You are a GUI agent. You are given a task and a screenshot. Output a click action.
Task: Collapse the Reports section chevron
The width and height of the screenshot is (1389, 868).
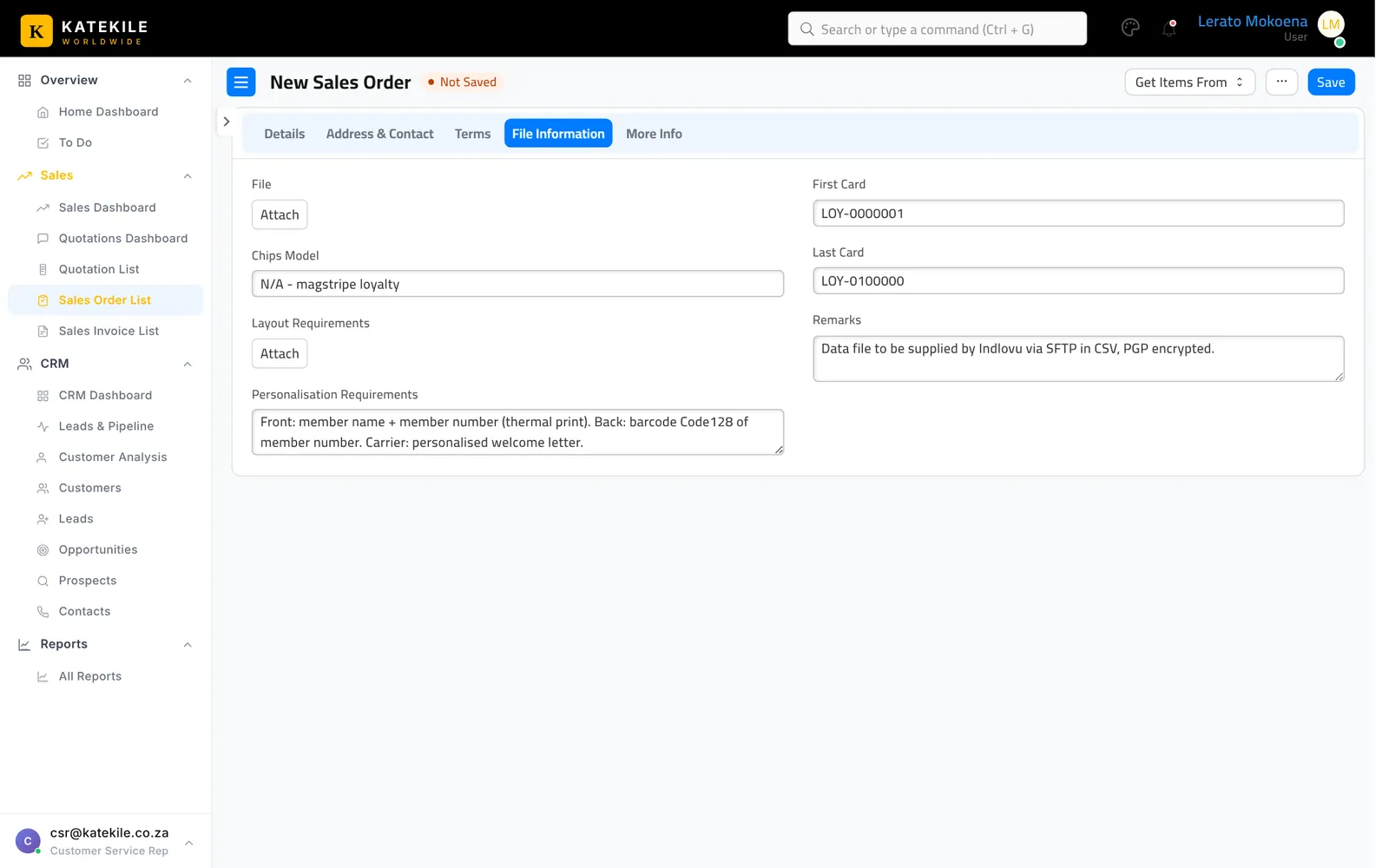point(188,645)
